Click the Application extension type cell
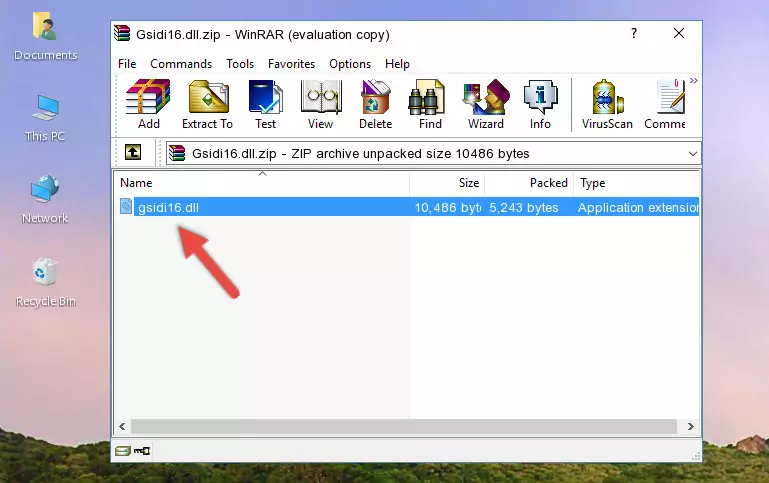The width and height of the screenshot is (769, 483). tap(638, 208)
